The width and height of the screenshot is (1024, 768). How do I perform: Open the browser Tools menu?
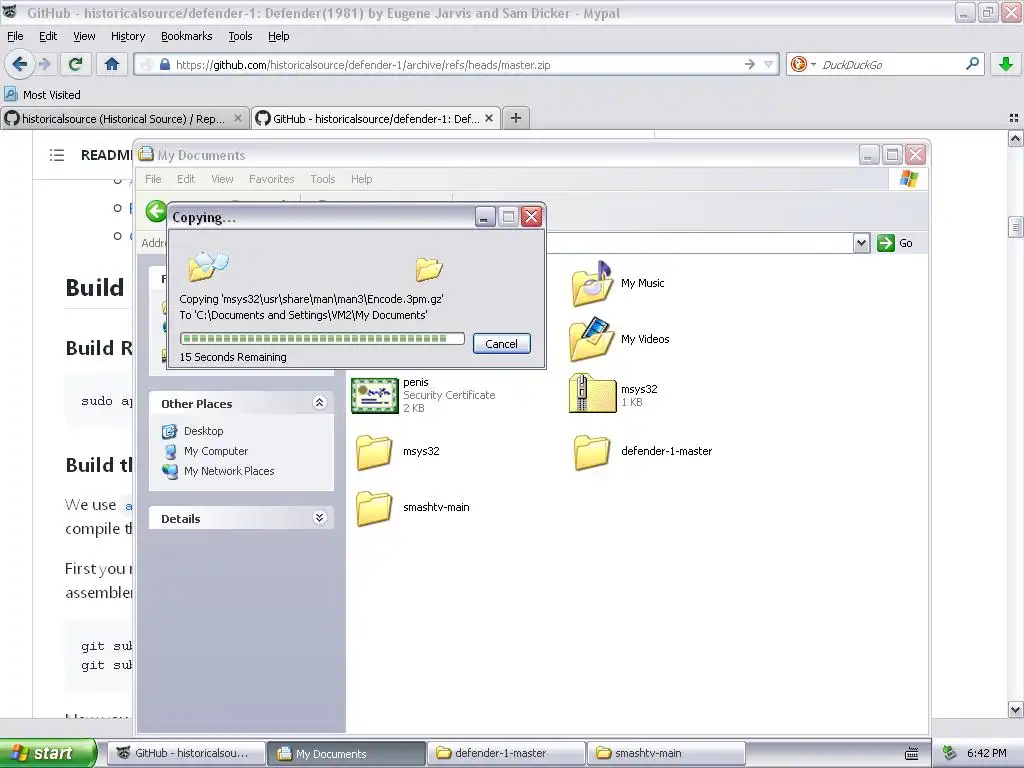tap(240, 36)
